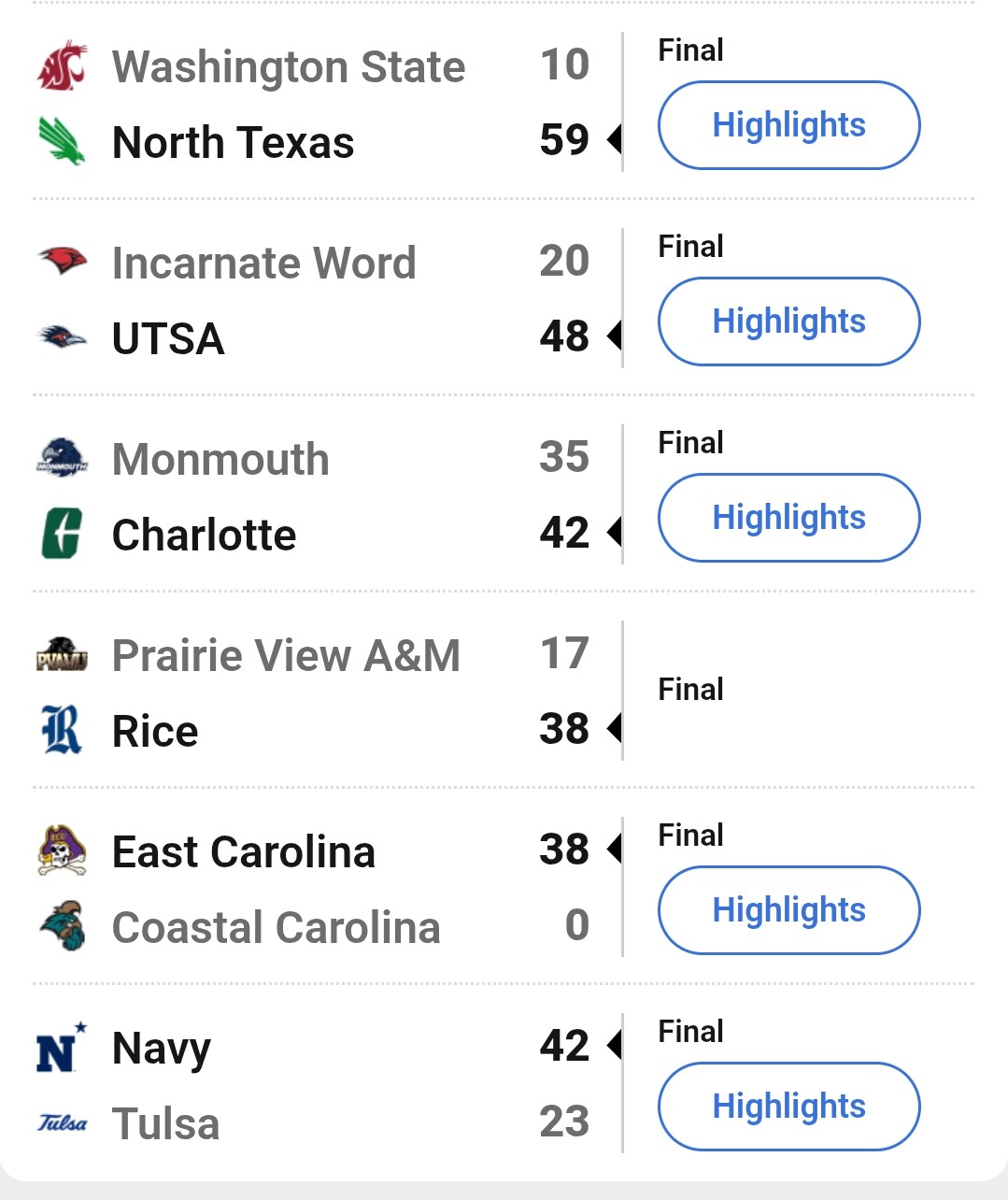The height and width of the screenshot is (1200, 1008).
Task: Click the Tulsa script logo
Action: 62,1122
